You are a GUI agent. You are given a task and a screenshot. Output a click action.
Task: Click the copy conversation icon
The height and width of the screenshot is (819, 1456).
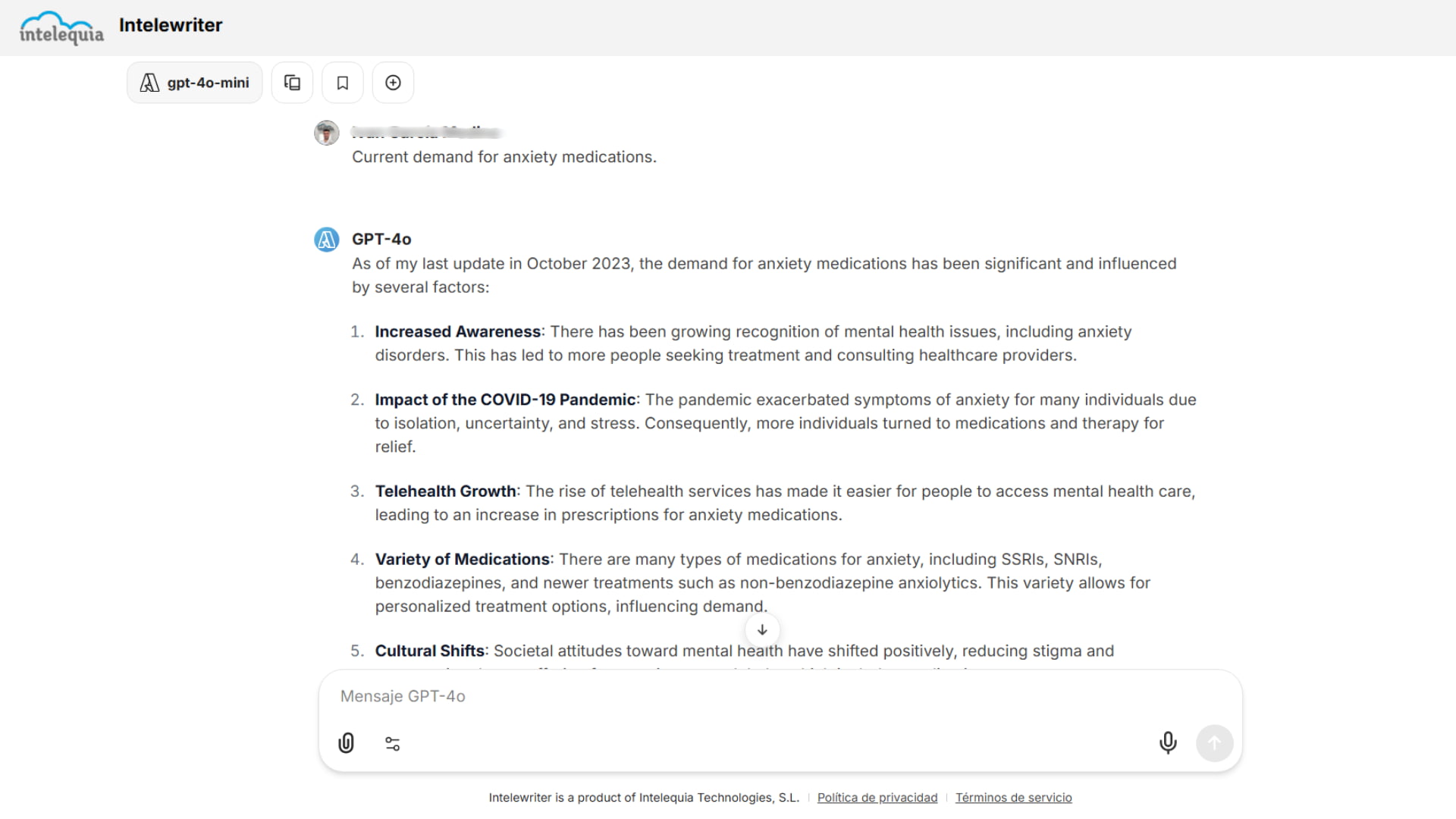click(x=292, y=82)
